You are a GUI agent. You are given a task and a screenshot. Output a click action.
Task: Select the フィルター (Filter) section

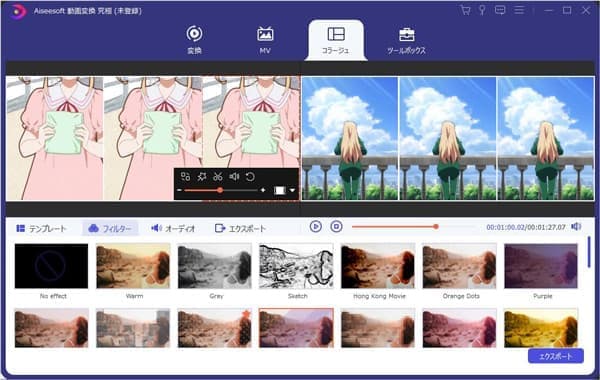pyautogui.click(x=110, y=228)
